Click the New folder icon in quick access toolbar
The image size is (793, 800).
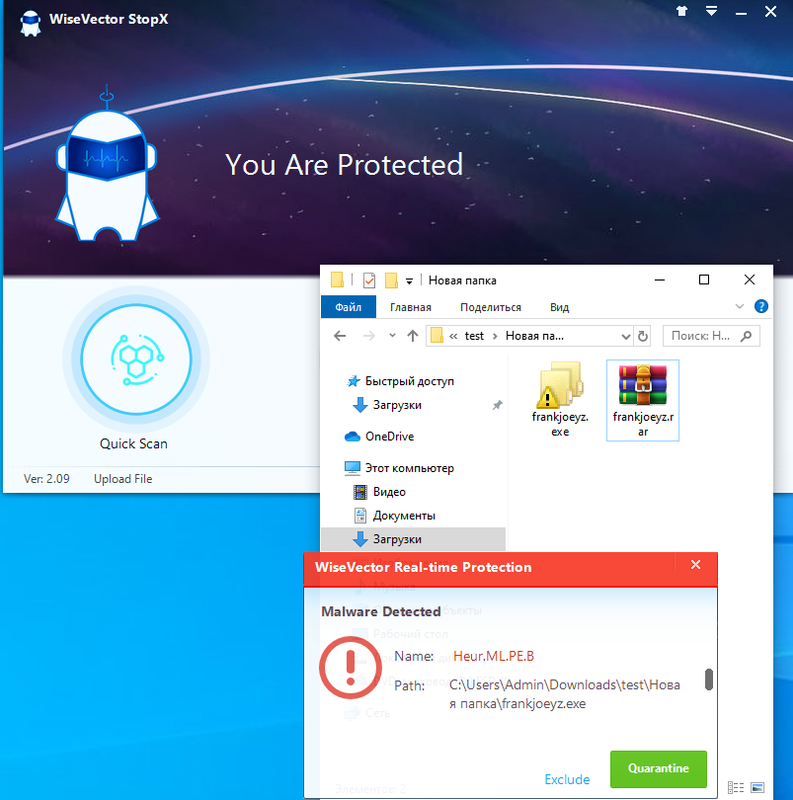391,280
